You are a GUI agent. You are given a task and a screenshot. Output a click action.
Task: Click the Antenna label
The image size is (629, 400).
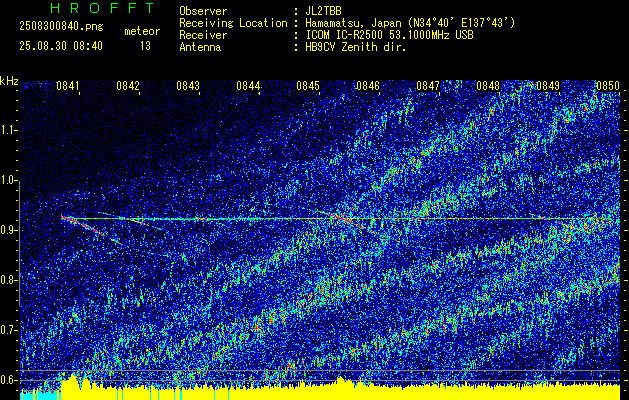coord(200,47)
